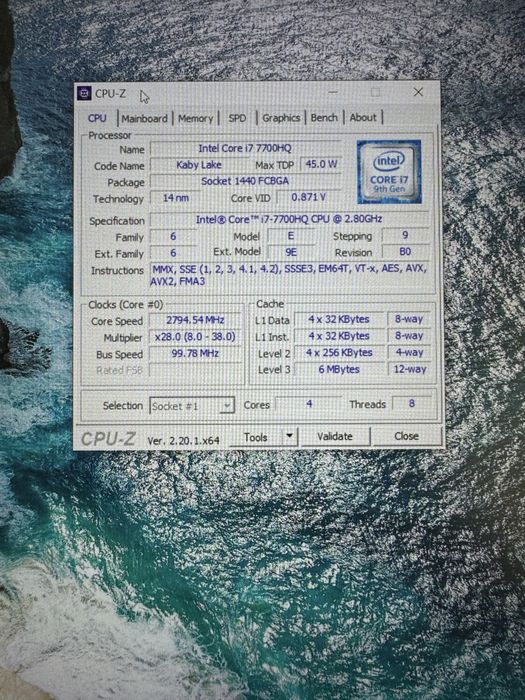Screen dimensions: 525x700
Task: Close the CPU-Z window with X
Action: (418, 92)
